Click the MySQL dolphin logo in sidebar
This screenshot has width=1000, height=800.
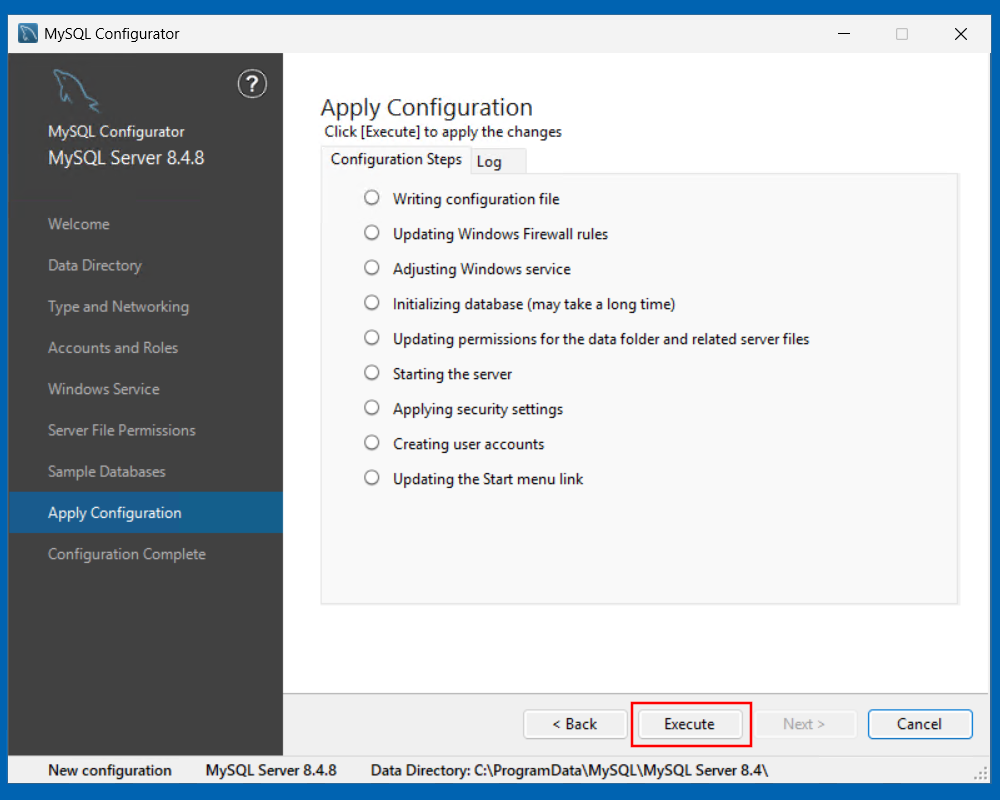pyautogui.click(x=76, y=91)
